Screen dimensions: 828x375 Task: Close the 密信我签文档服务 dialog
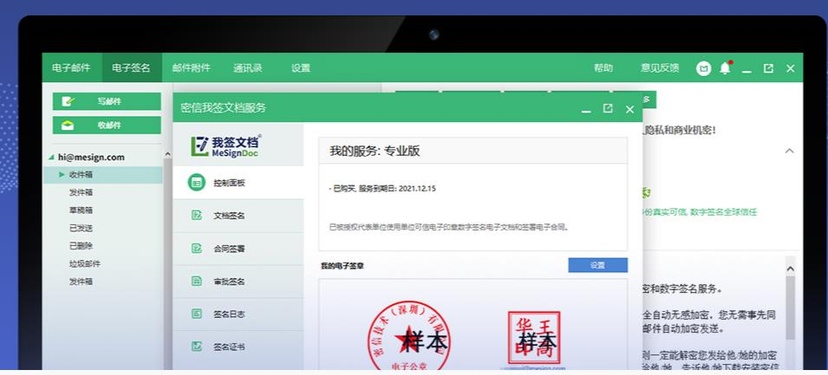(x=629, y=109)
